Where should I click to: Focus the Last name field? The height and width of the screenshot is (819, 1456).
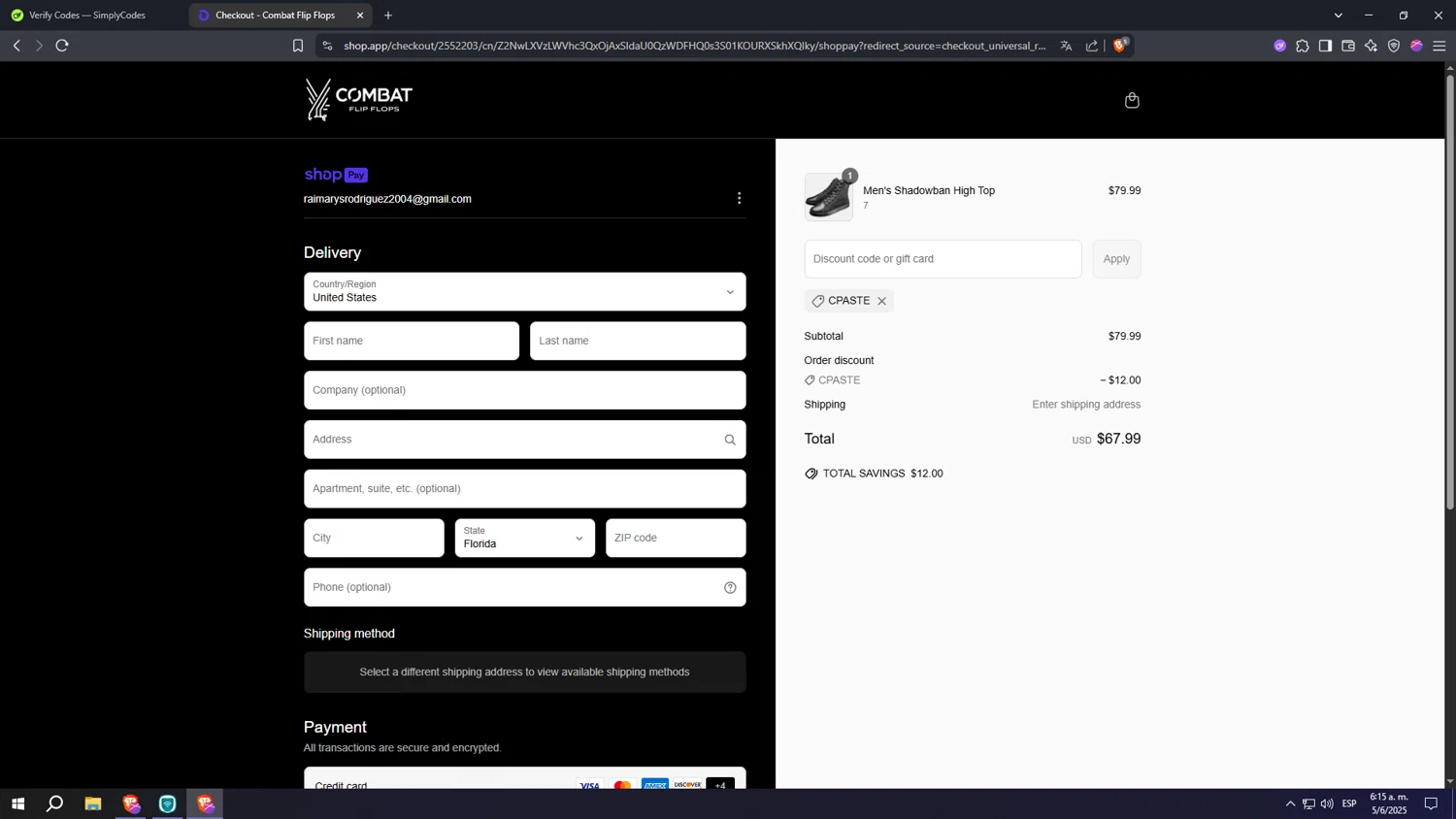pyautogui.click(x=638, y=342)
